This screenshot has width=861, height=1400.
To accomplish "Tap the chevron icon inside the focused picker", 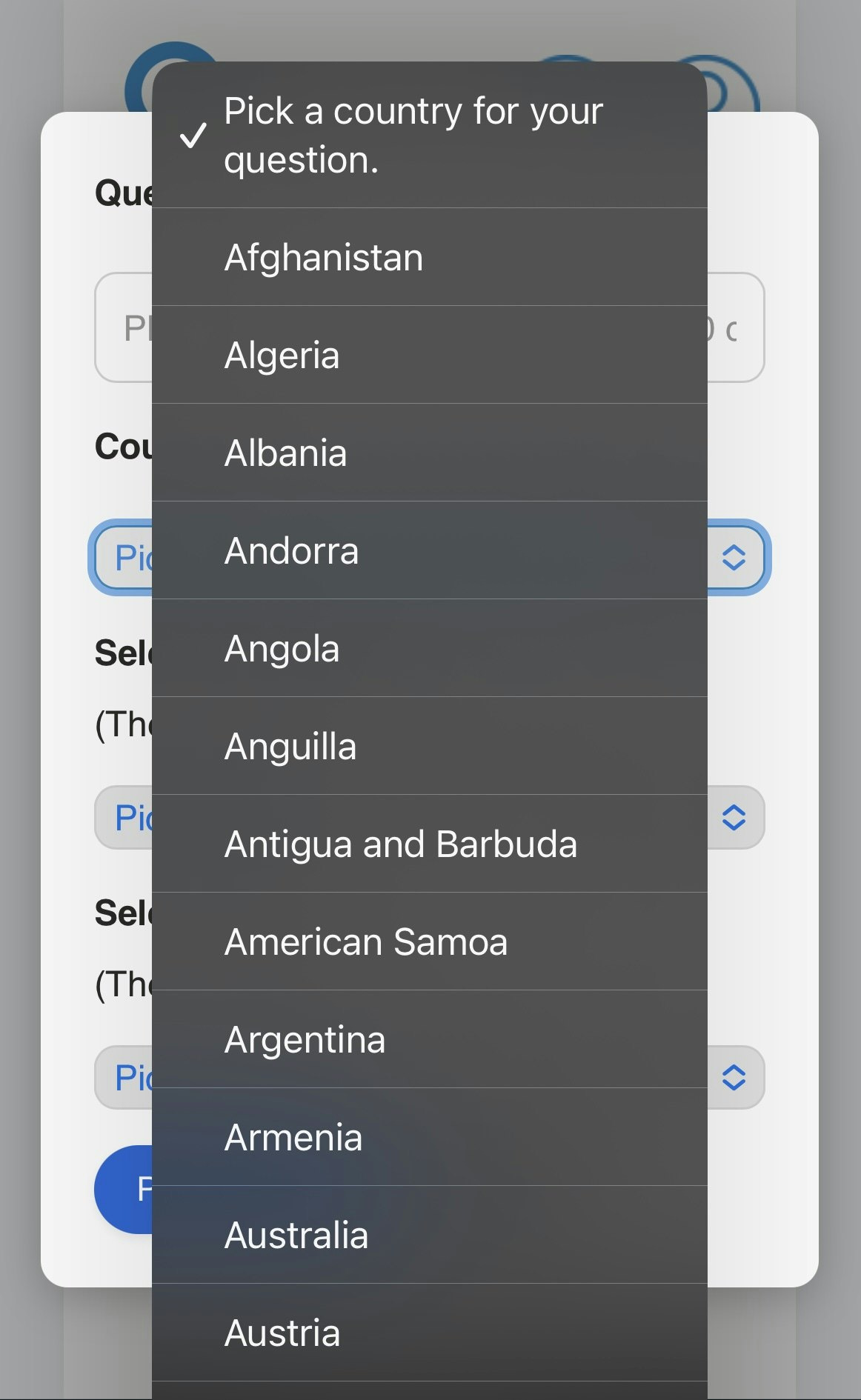I will point(734,558).
